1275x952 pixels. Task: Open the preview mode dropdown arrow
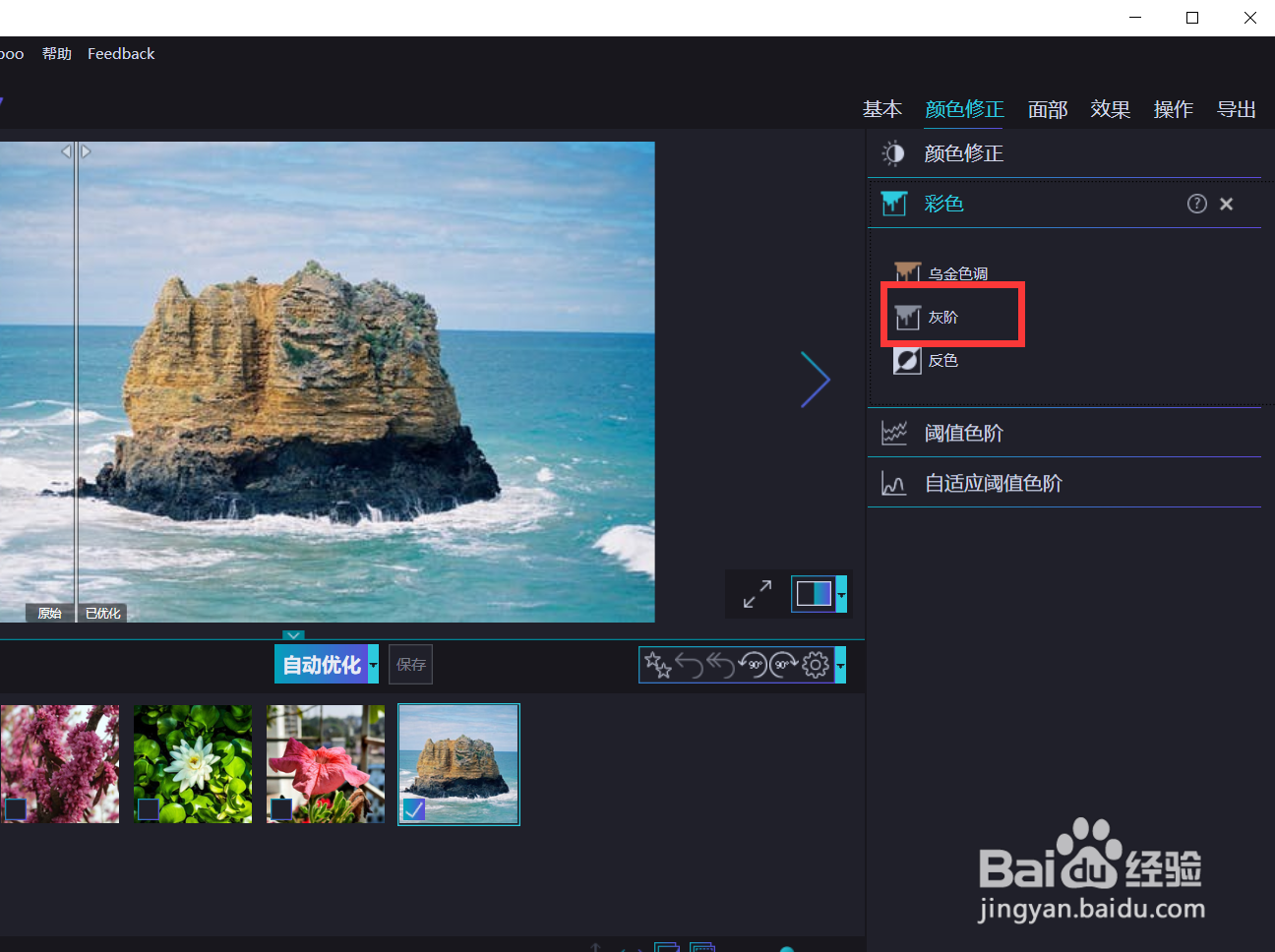tap(842, 594)
